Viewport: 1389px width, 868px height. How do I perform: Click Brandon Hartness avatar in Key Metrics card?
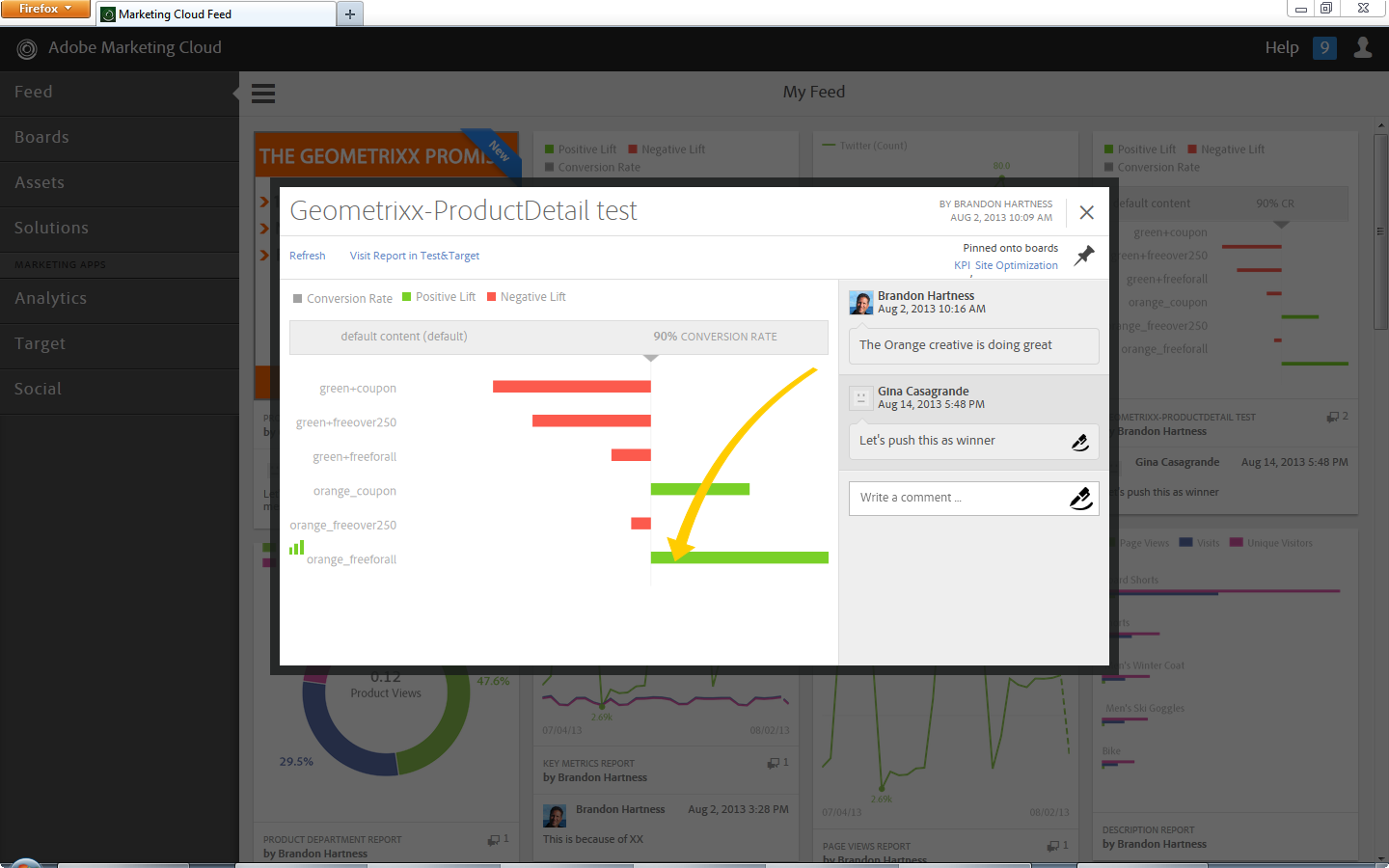(x=555, y=816)
